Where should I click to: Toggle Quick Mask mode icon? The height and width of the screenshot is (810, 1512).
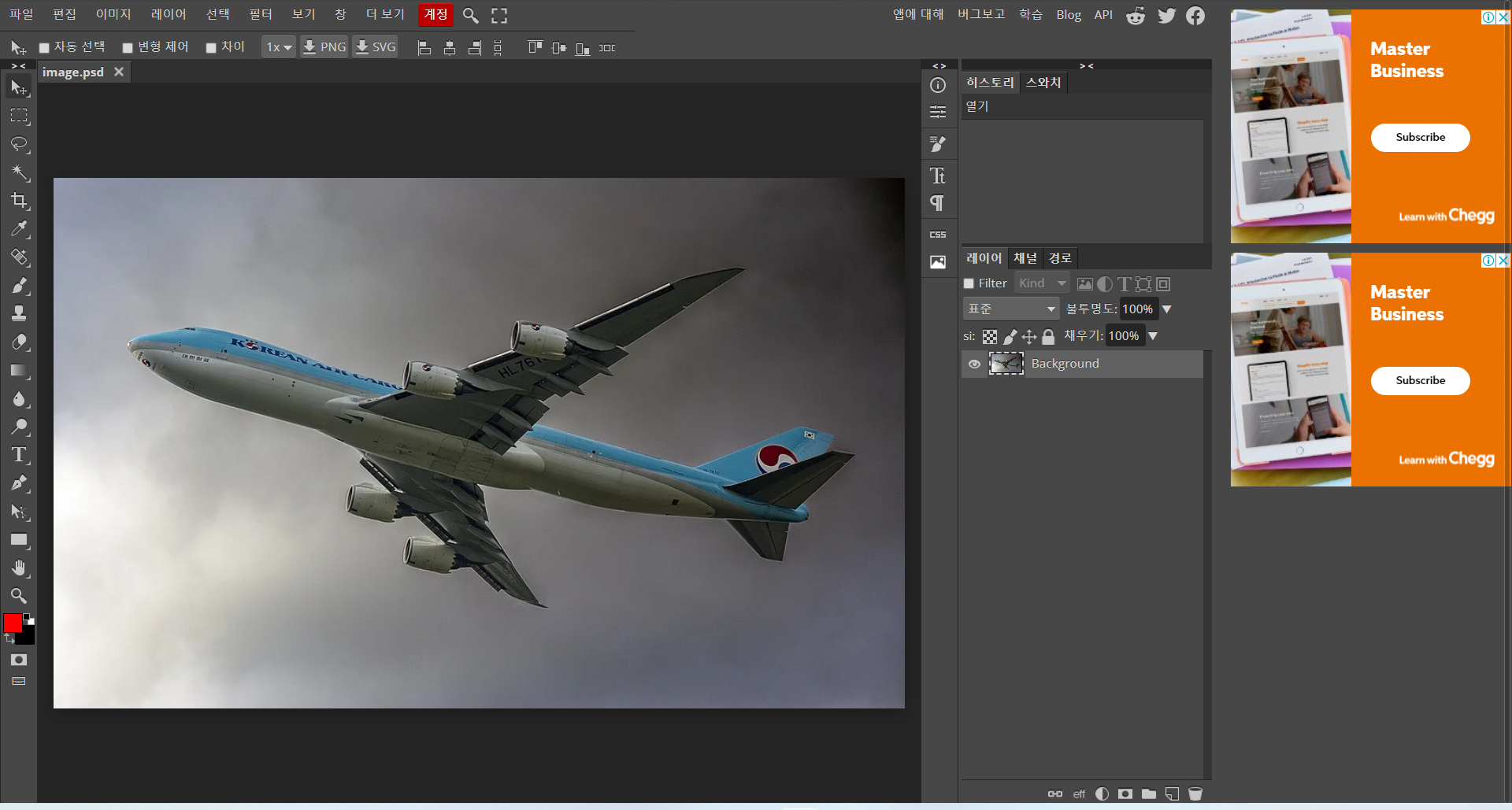(19, 660)
